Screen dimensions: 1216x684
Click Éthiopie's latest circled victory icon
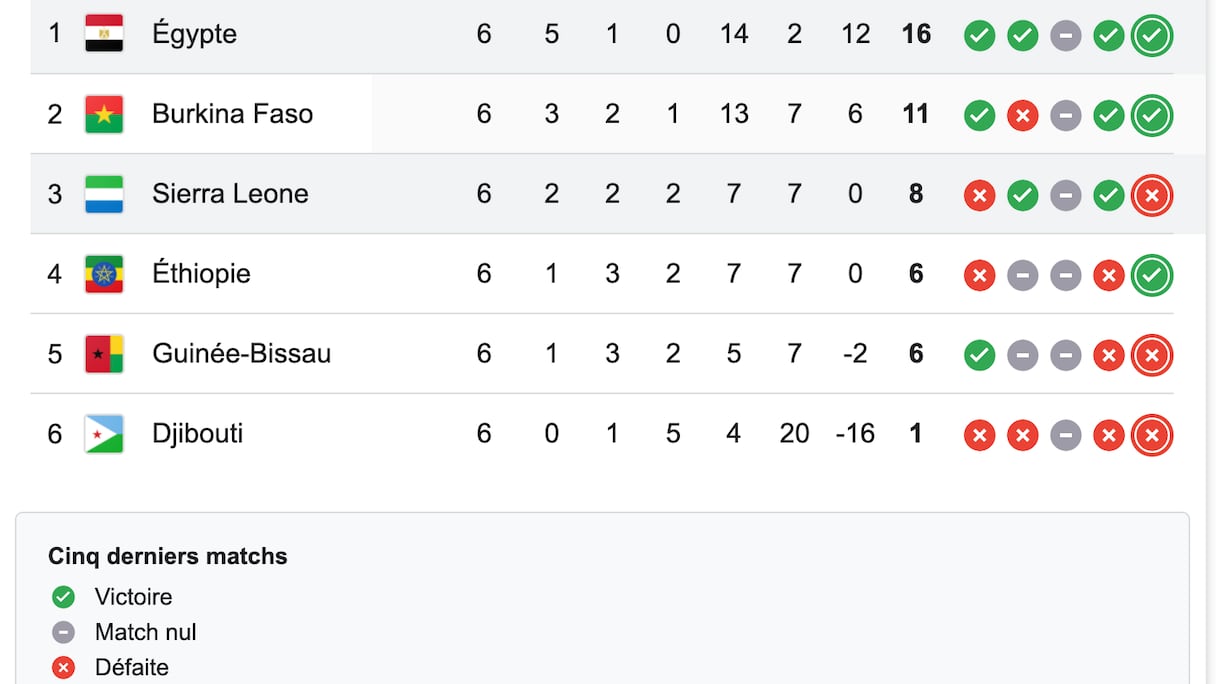tap(1151, 276)
